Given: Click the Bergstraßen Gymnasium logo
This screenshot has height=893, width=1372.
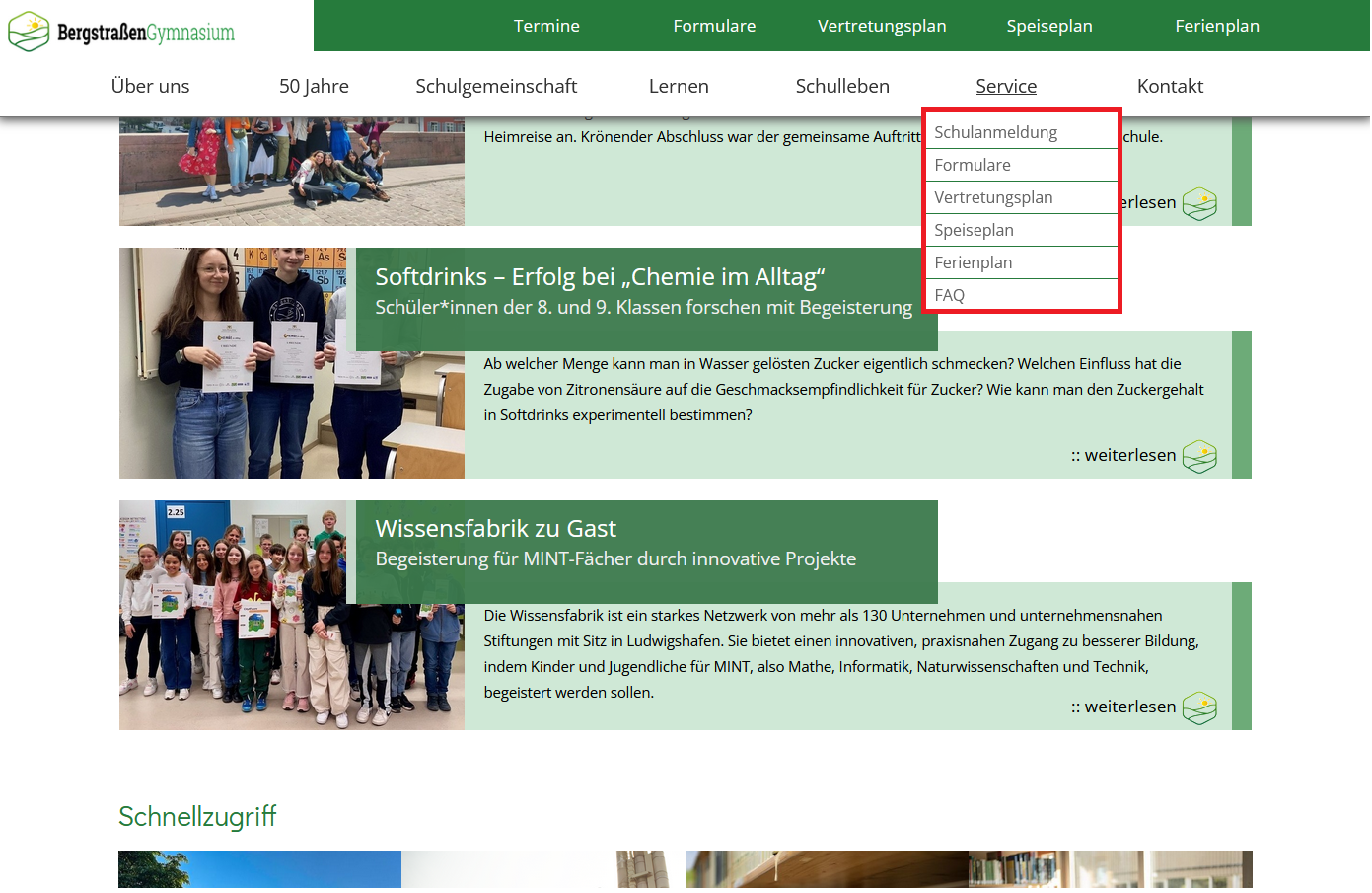Looking at the screenshot, I should tap(122, 32).
